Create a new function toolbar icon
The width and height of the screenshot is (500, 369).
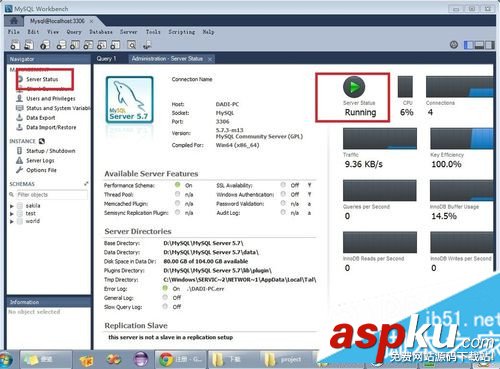[115, 45]
